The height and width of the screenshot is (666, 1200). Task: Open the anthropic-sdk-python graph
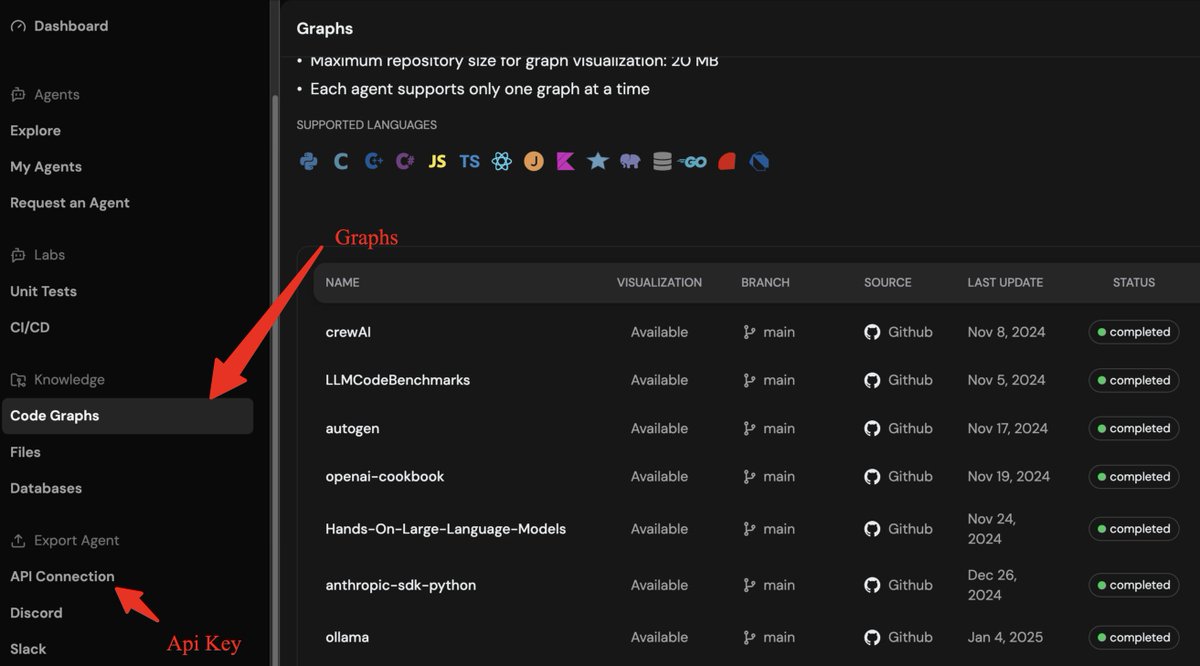tap(401, 585)
